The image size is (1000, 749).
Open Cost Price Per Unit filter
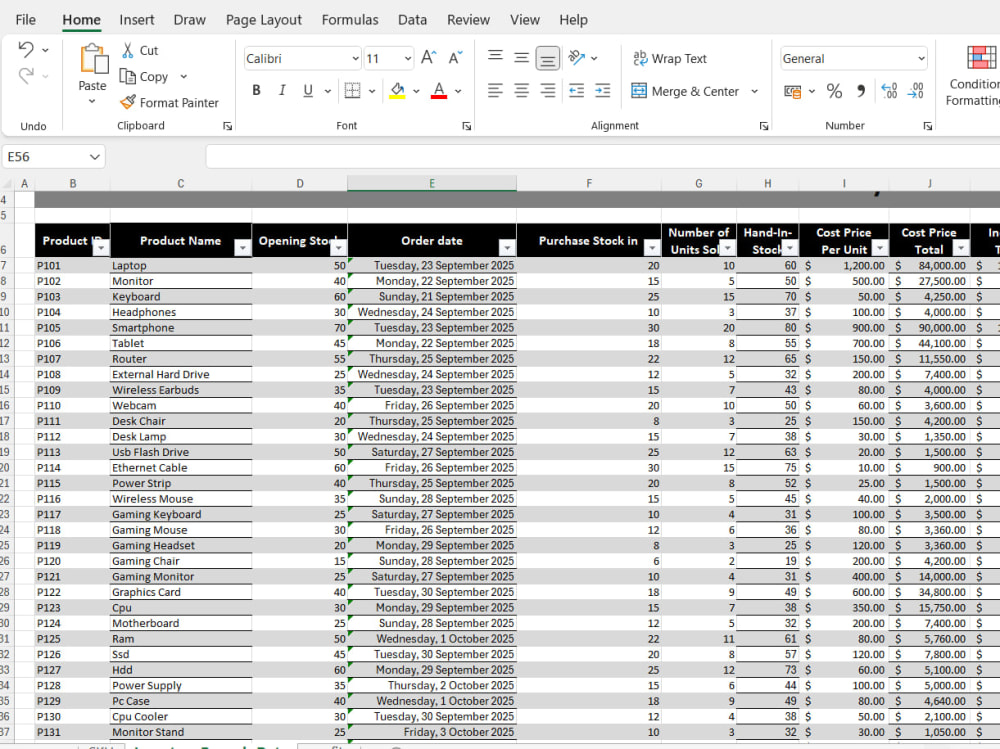[879, 248]
